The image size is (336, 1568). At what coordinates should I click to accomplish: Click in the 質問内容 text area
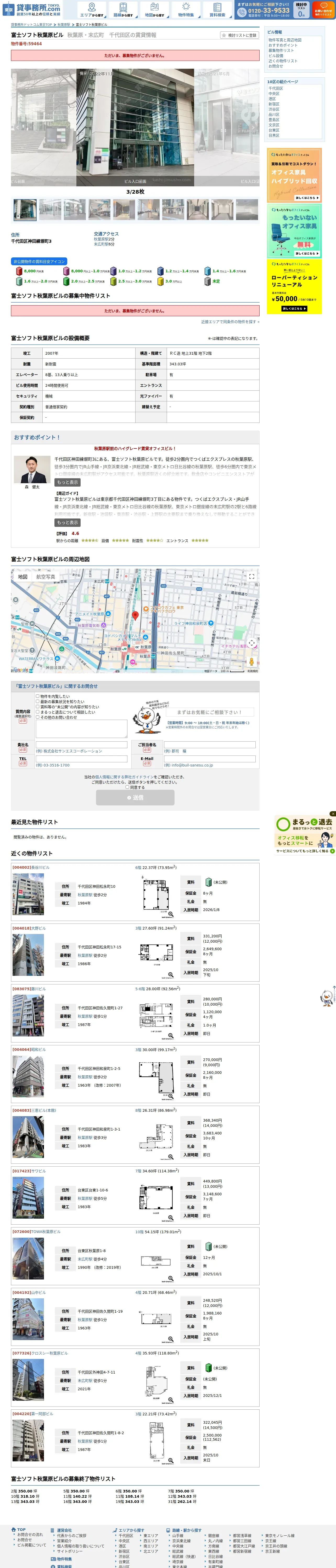(x=81, y=729)
